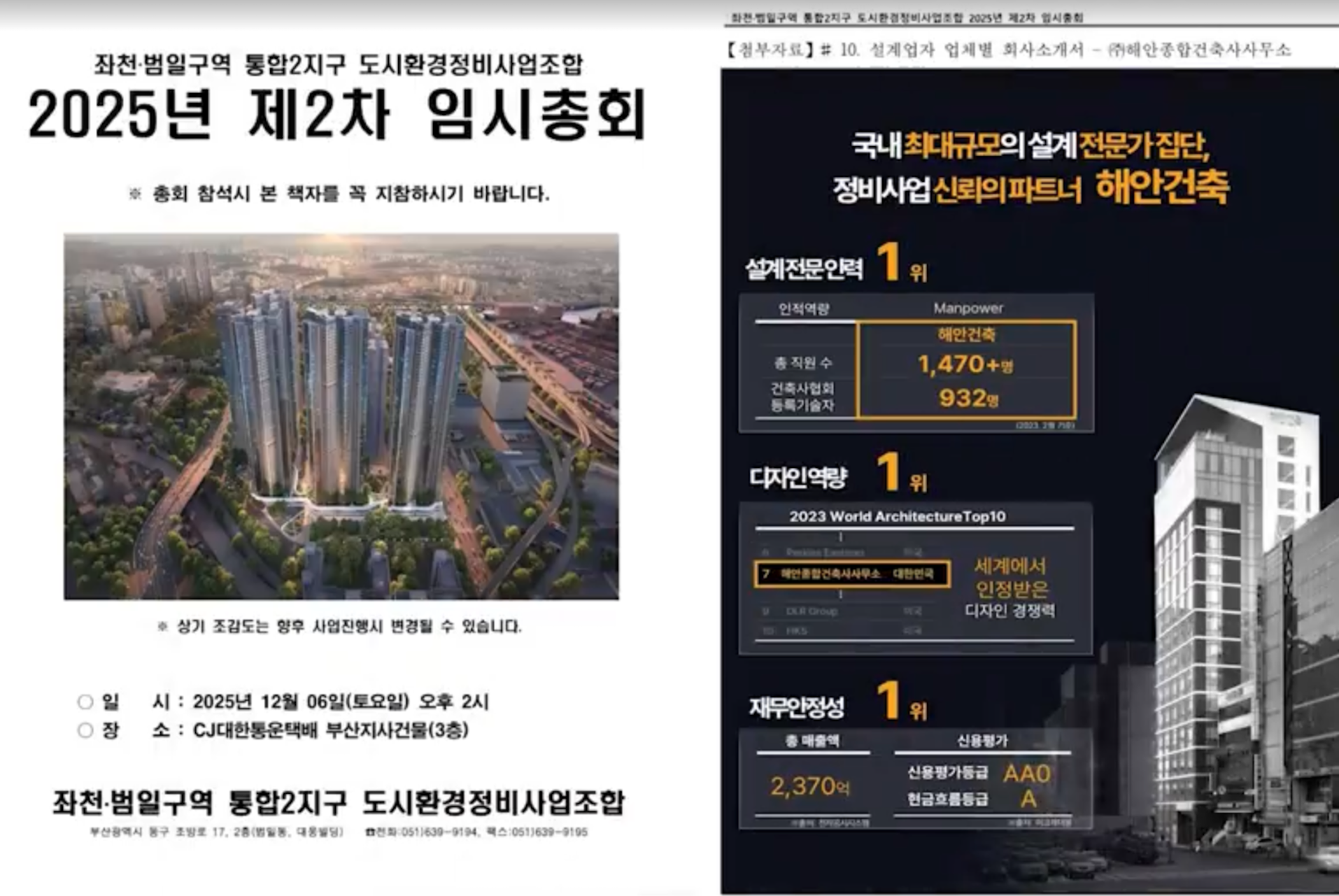This screenshot has width=1339, height=896.
Task: Click the fax number "팩스:051)639-9195"
Action: pos(537,832)
